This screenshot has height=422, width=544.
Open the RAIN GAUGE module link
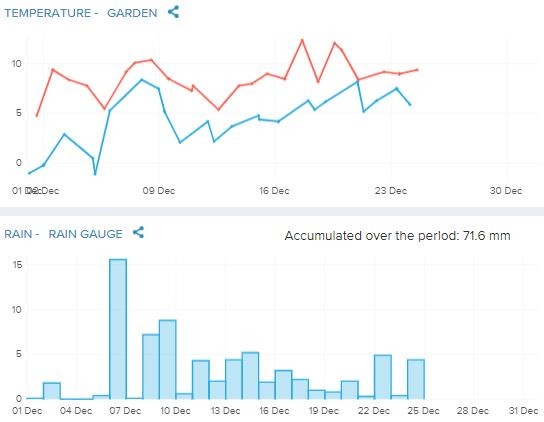tap(85, 234)
